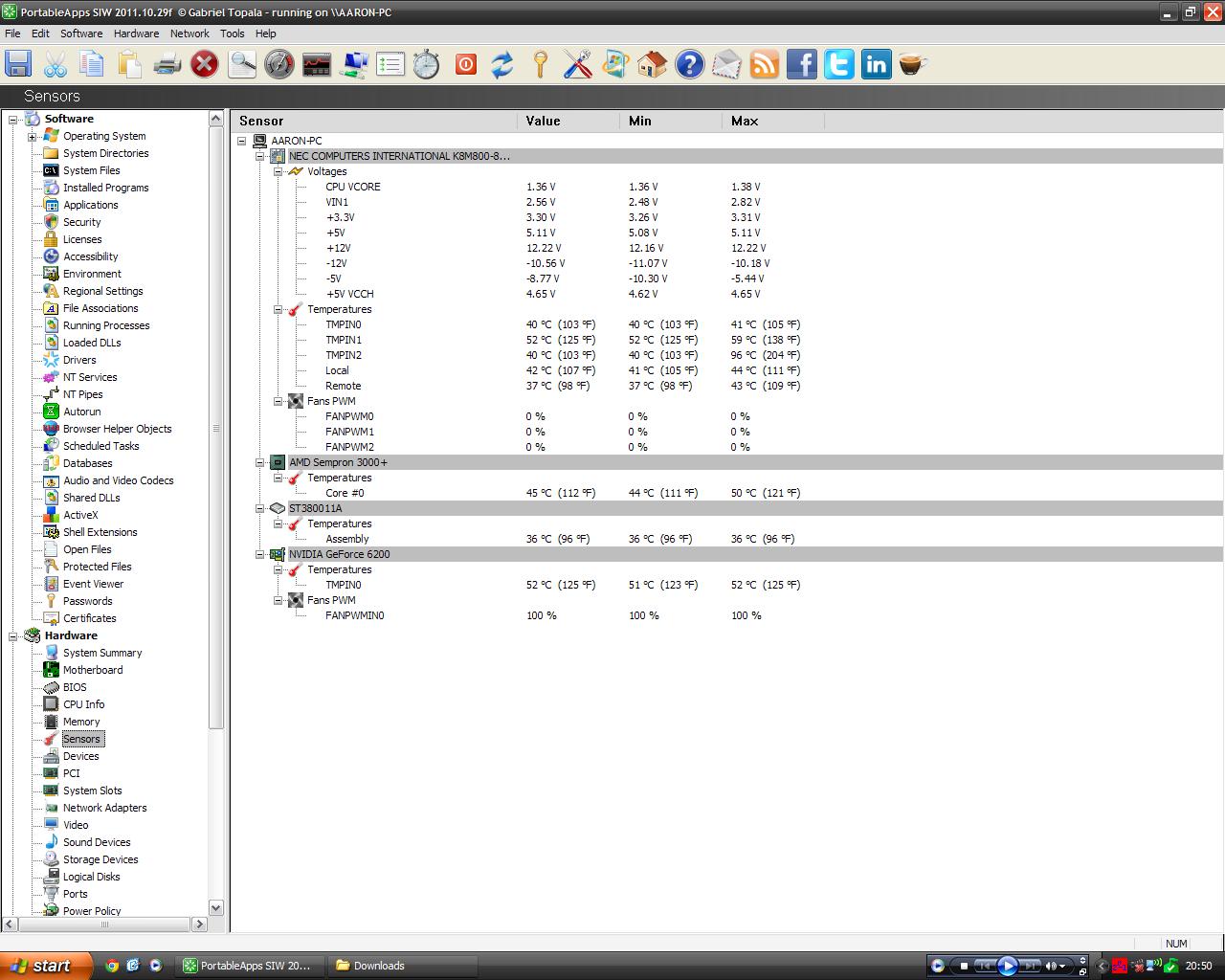The width and height of the screenshot is (1225, 980).
Task: Select the TMPIN2 row under NEC board
Action: tap(344, 355)
